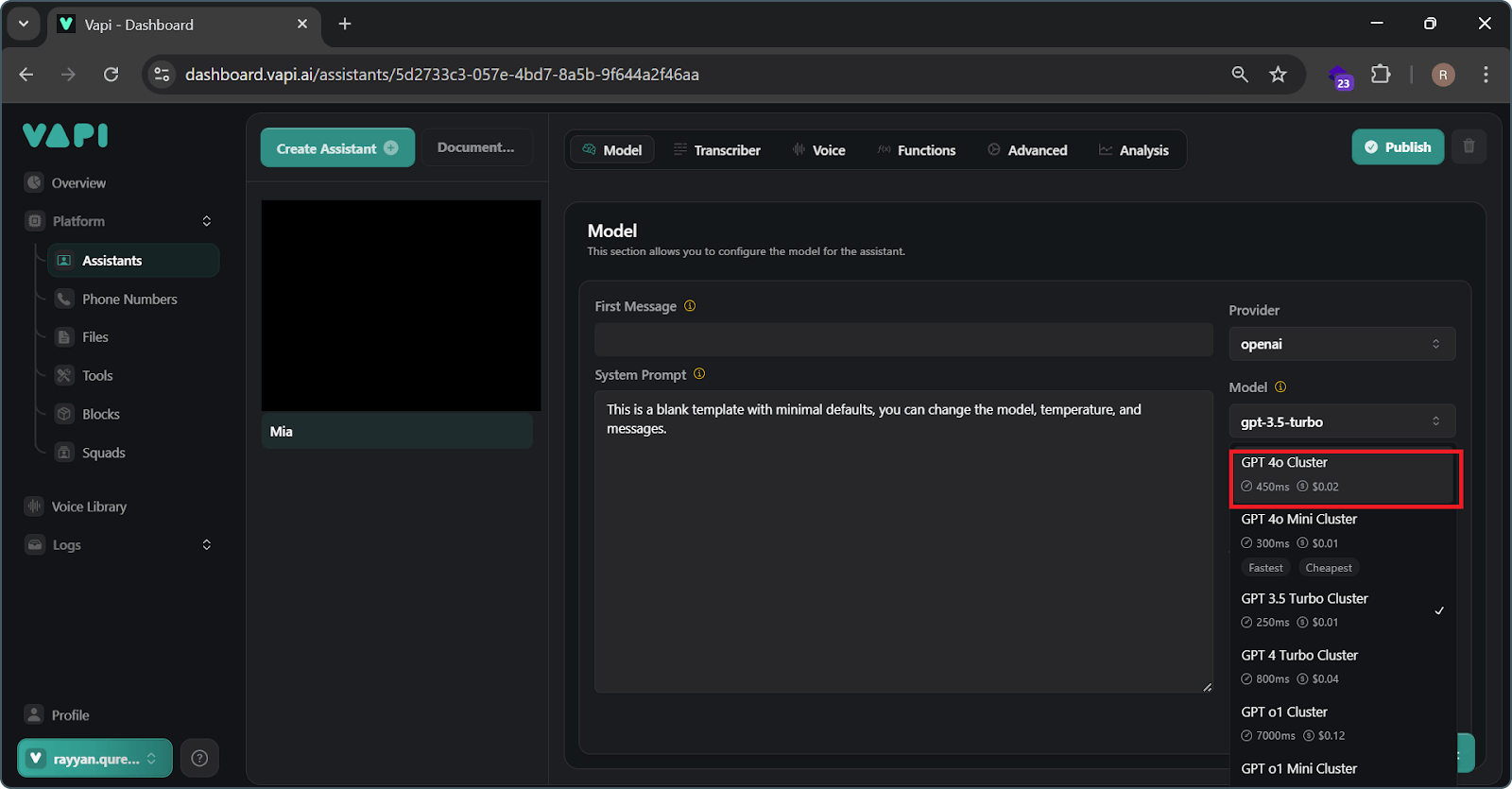Viewport: 1512px width, 789px height.
Task: Open the Profile page
Action: point(70,715)
